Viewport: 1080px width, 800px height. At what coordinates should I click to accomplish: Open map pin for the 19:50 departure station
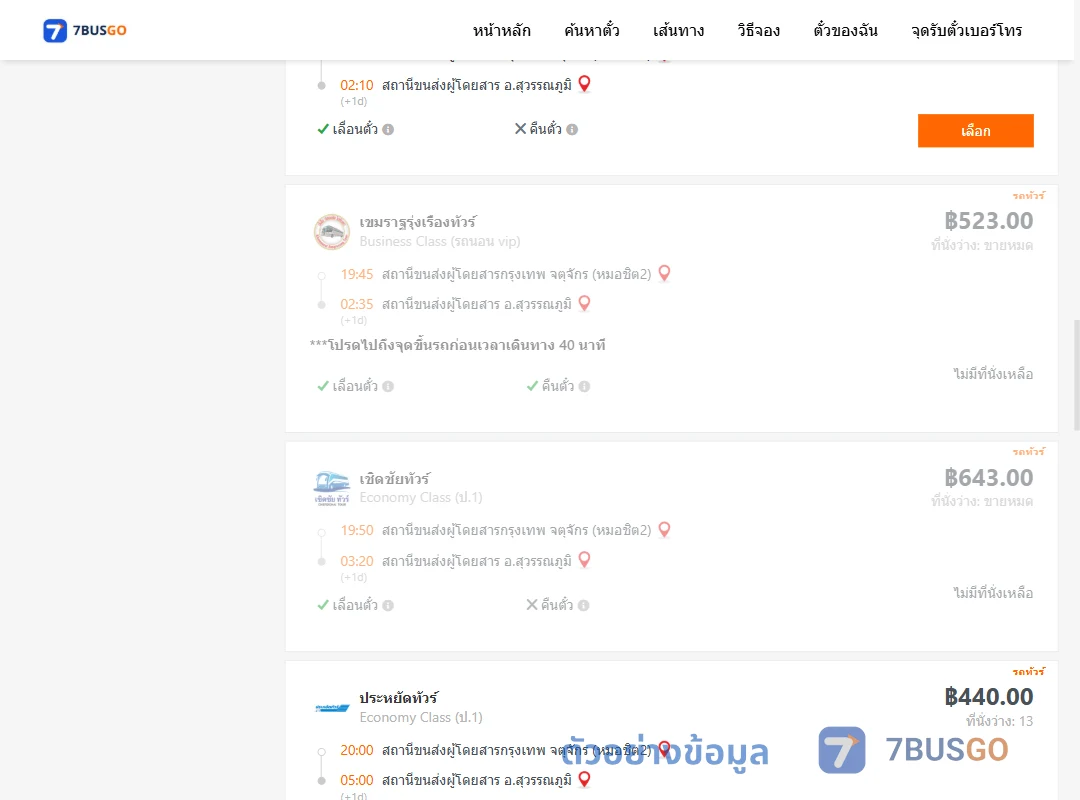664,530
